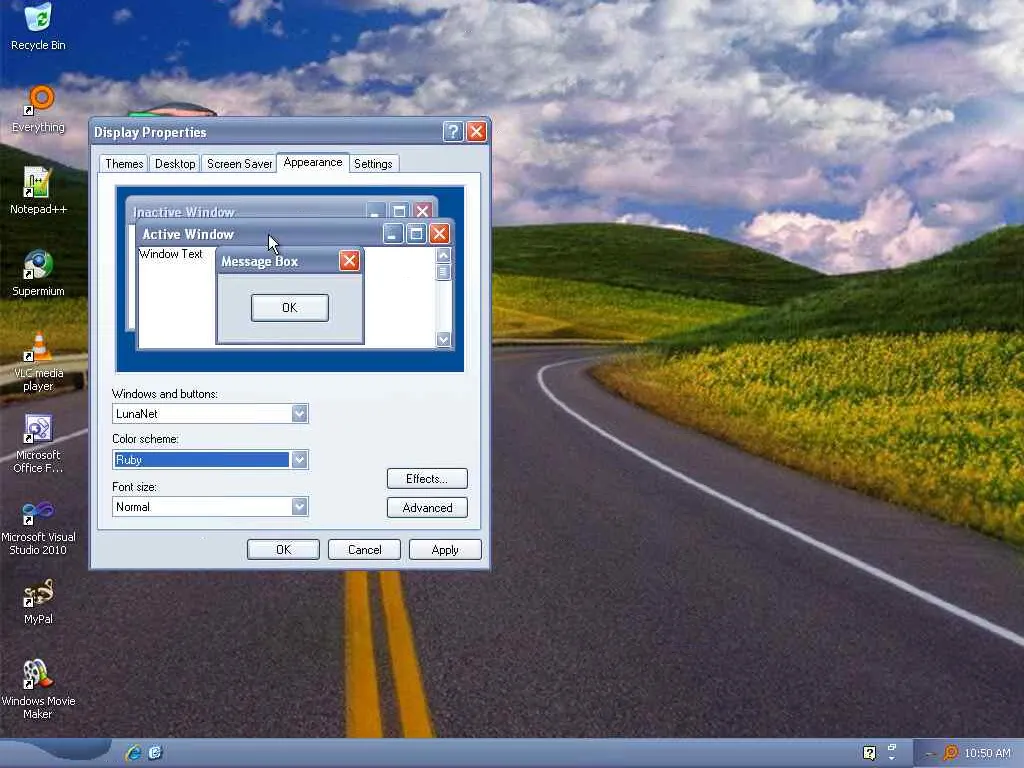Close the Display Properties dialog
The image size is (1024, 768).
(477, 131)
